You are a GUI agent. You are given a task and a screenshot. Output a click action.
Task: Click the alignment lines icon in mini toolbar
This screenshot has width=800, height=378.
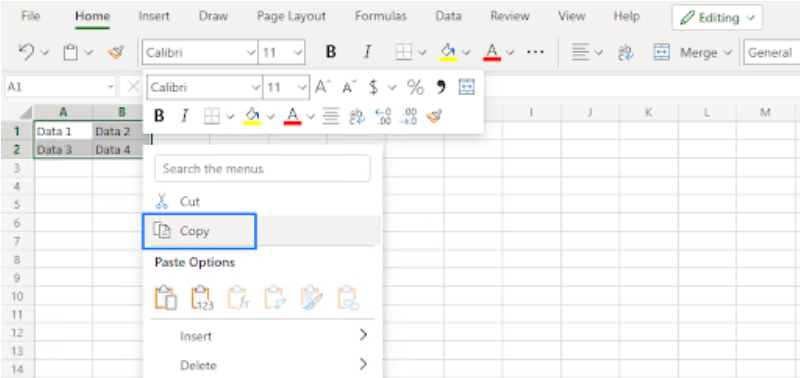[x=331, y=116]
